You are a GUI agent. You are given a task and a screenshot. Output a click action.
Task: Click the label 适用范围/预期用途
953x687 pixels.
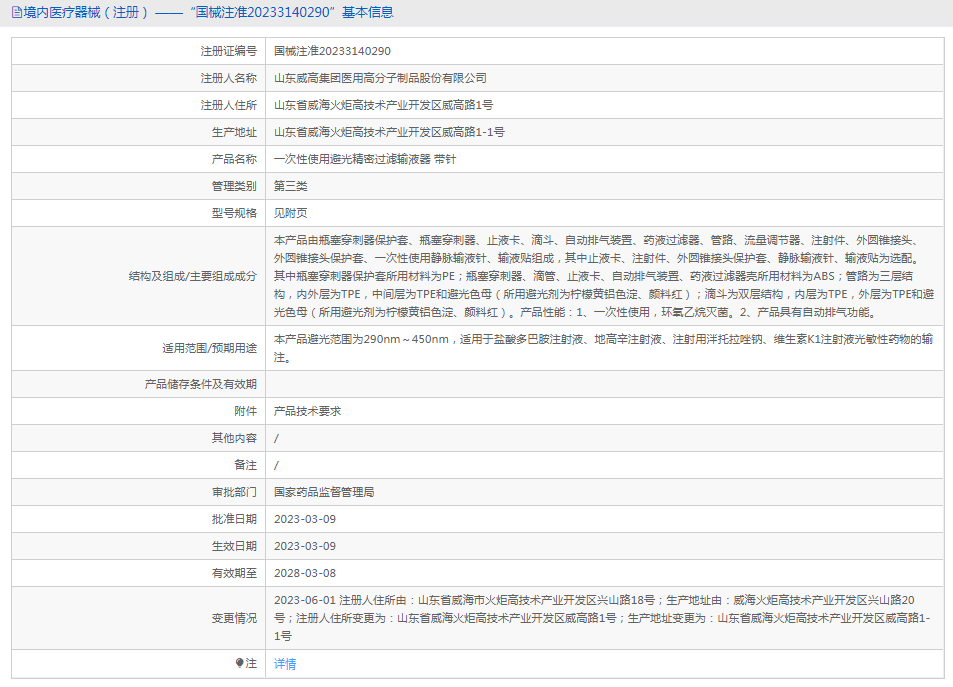(x=210, y=348)
